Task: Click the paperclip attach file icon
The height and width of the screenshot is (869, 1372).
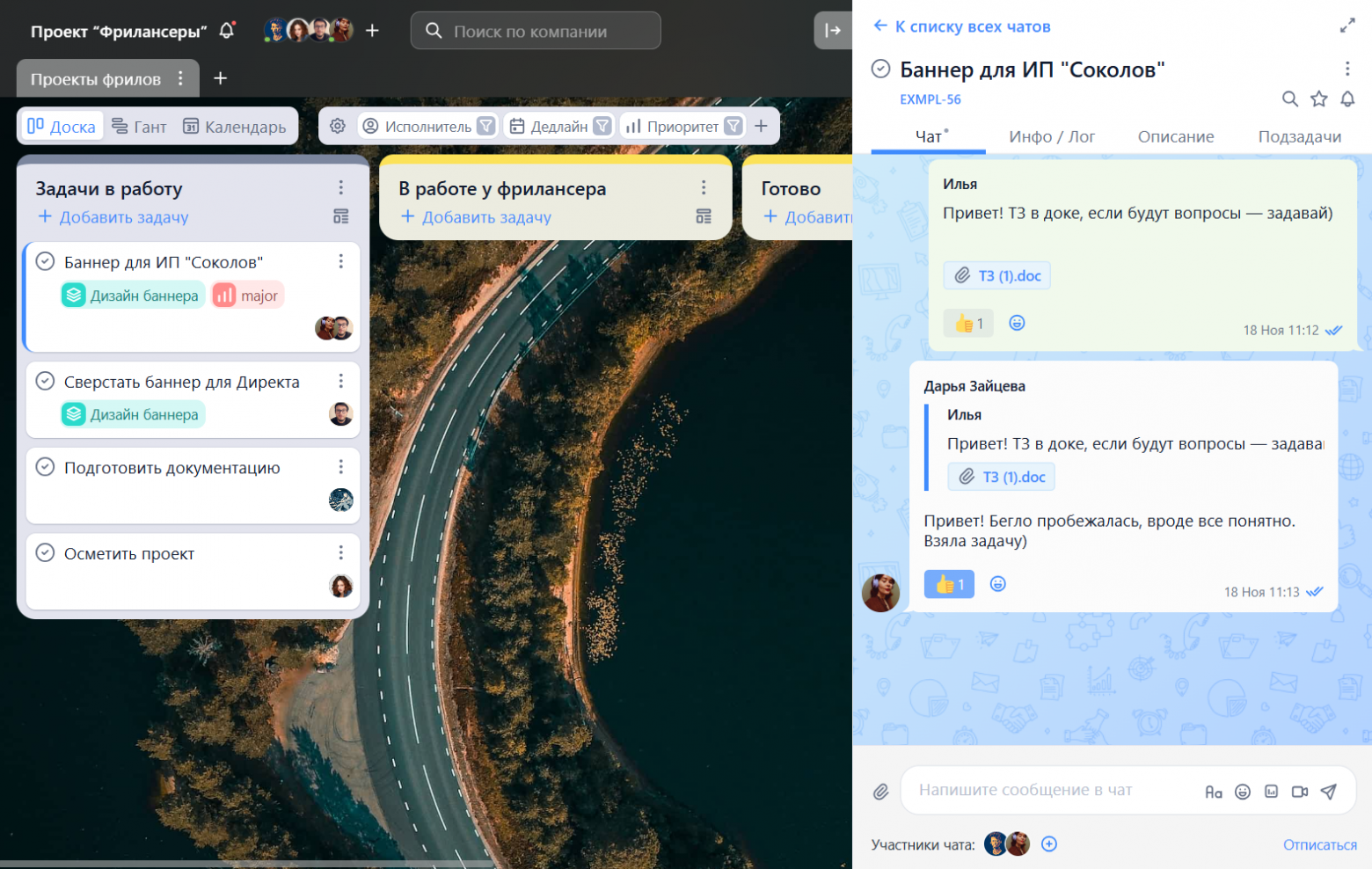Action: point(880,792)
